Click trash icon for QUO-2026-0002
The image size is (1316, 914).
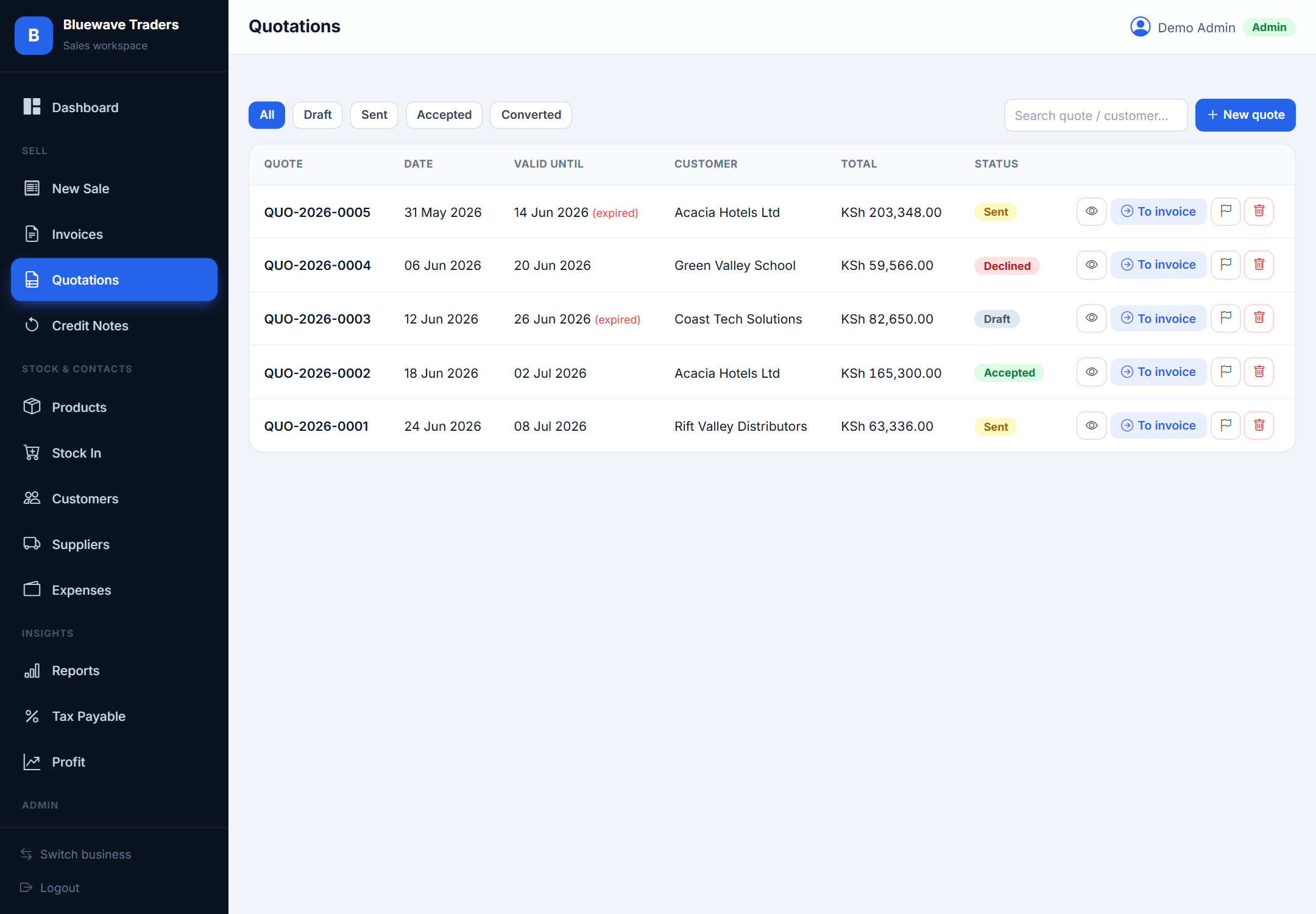click(1259, 372)
